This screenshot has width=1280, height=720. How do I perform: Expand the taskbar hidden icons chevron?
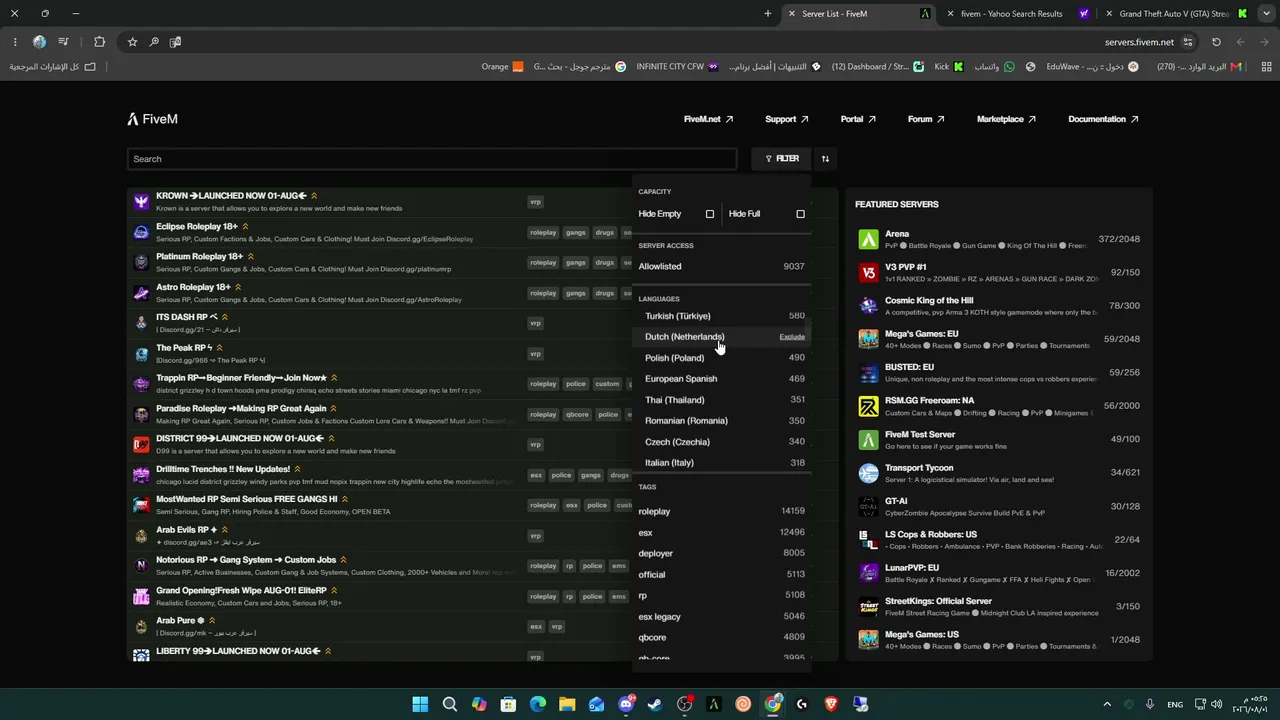pyautogui.click(x=1107, y=704)
